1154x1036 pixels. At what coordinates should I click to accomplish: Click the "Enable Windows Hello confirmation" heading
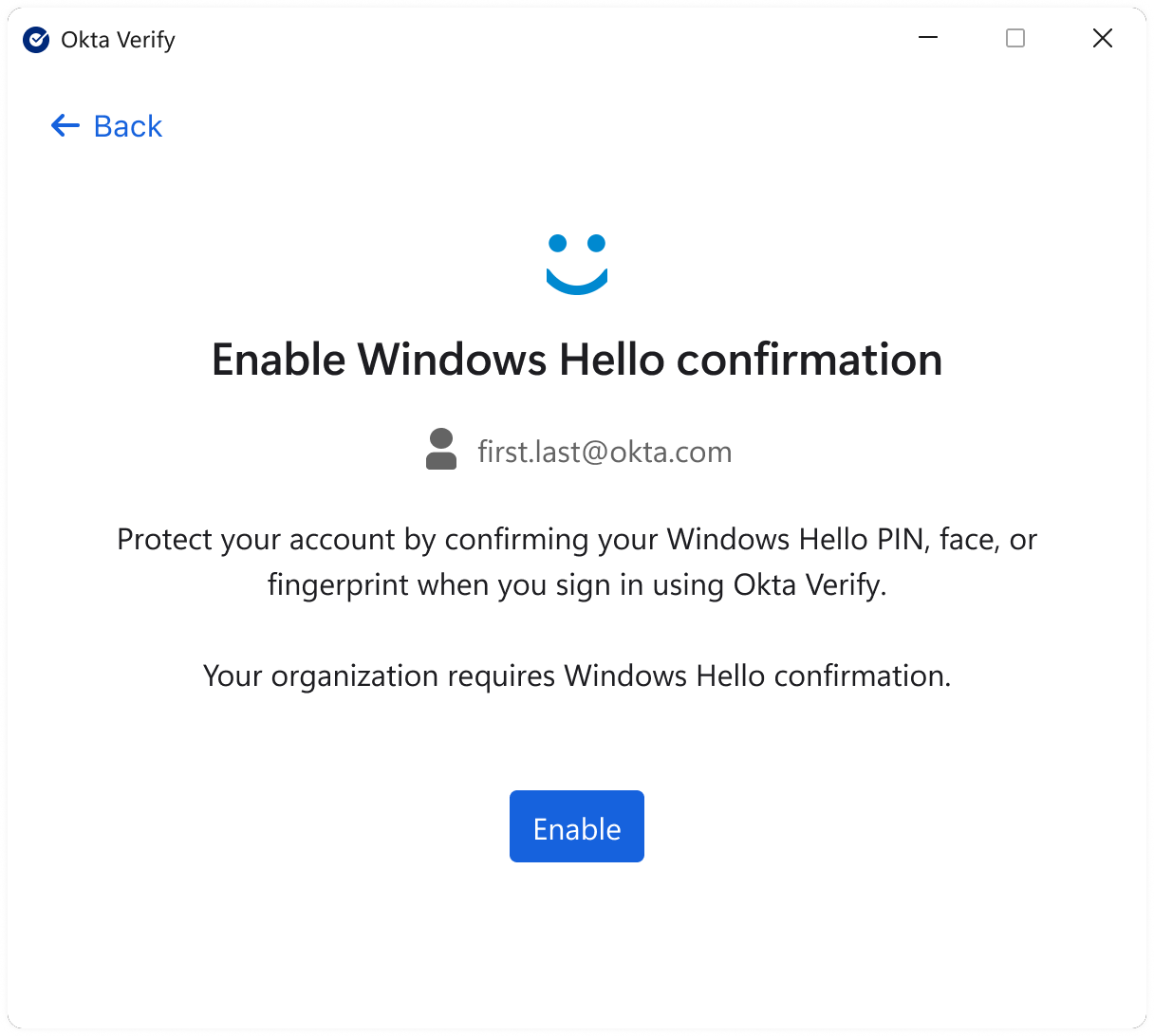(x=577, y=360)
